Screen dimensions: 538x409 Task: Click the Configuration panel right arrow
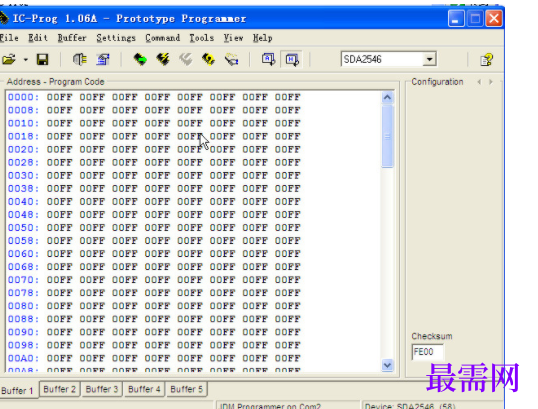(x=491, y=82)
